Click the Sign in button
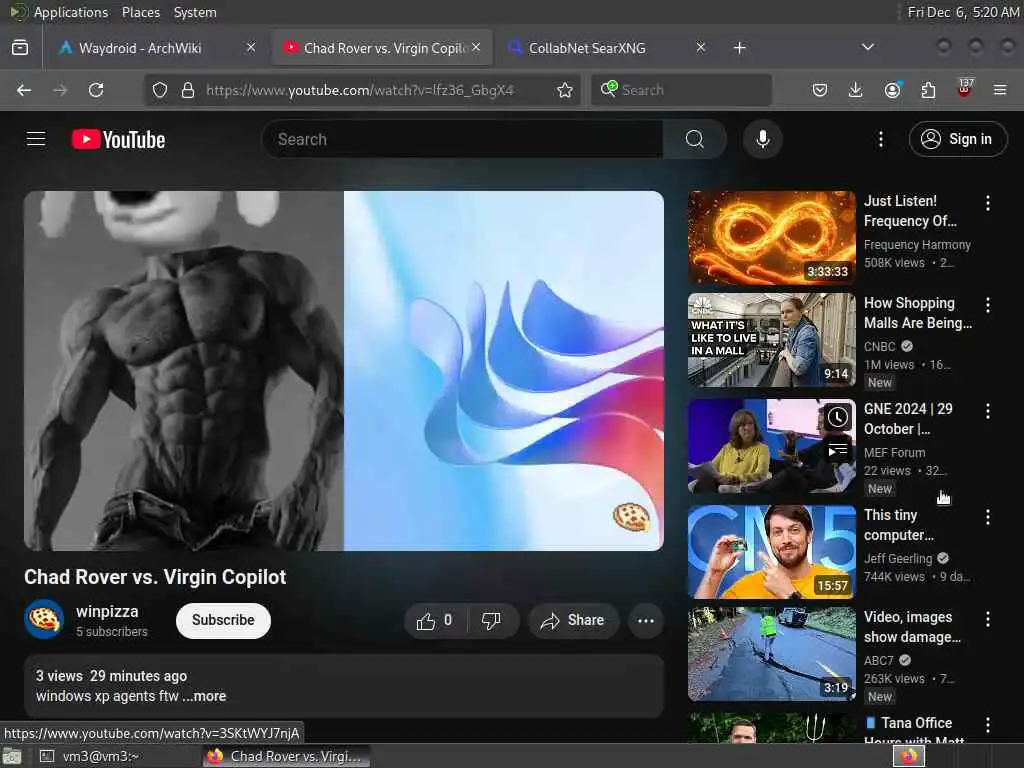This screenshot has width=1024, height=768. 957,139
